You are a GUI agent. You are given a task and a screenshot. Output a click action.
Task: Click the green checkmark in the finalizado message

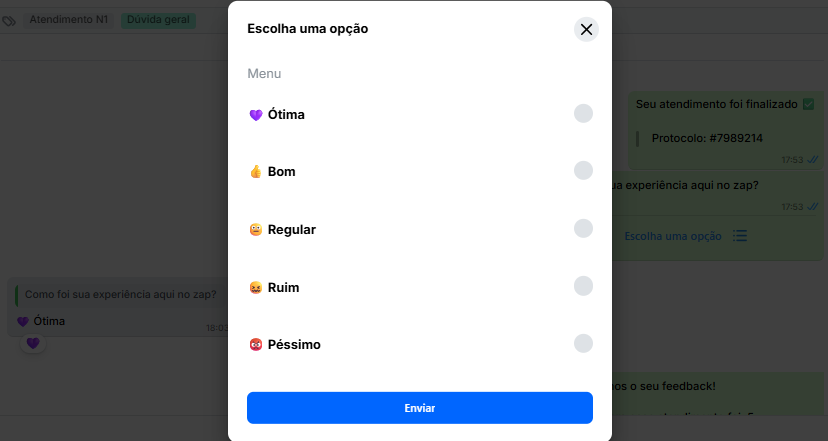click(808, 104)
